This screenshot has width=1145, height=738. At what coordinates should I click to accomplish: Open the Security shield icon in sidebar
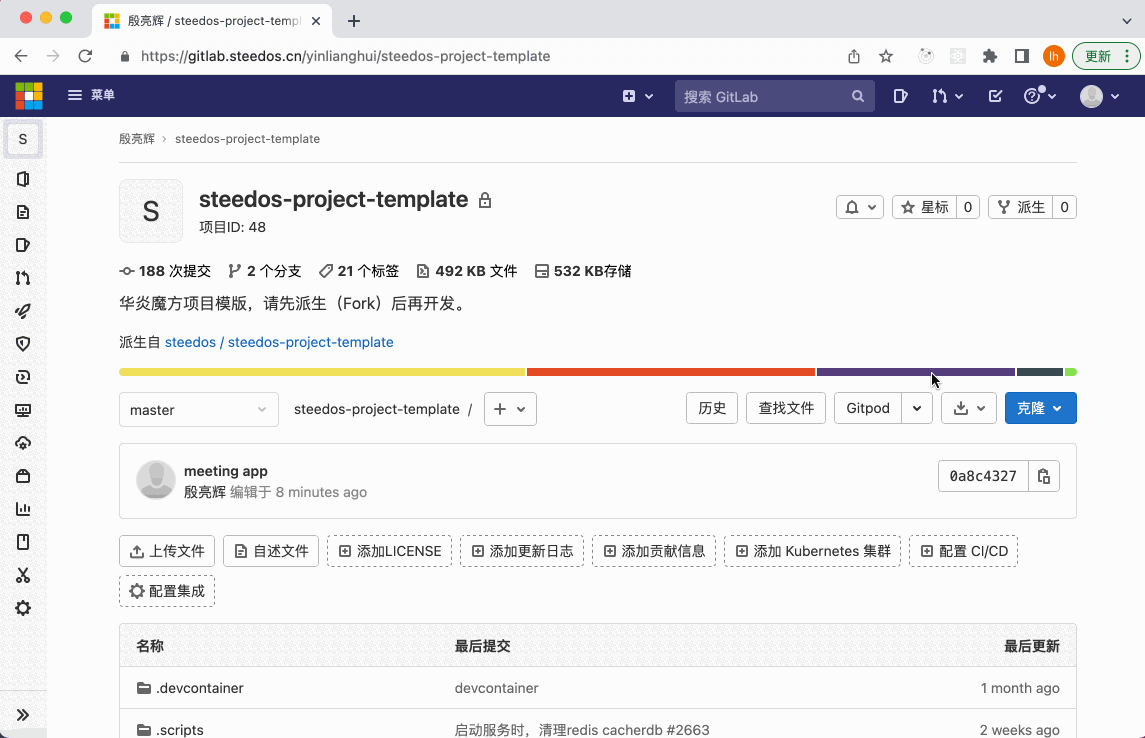23,344
